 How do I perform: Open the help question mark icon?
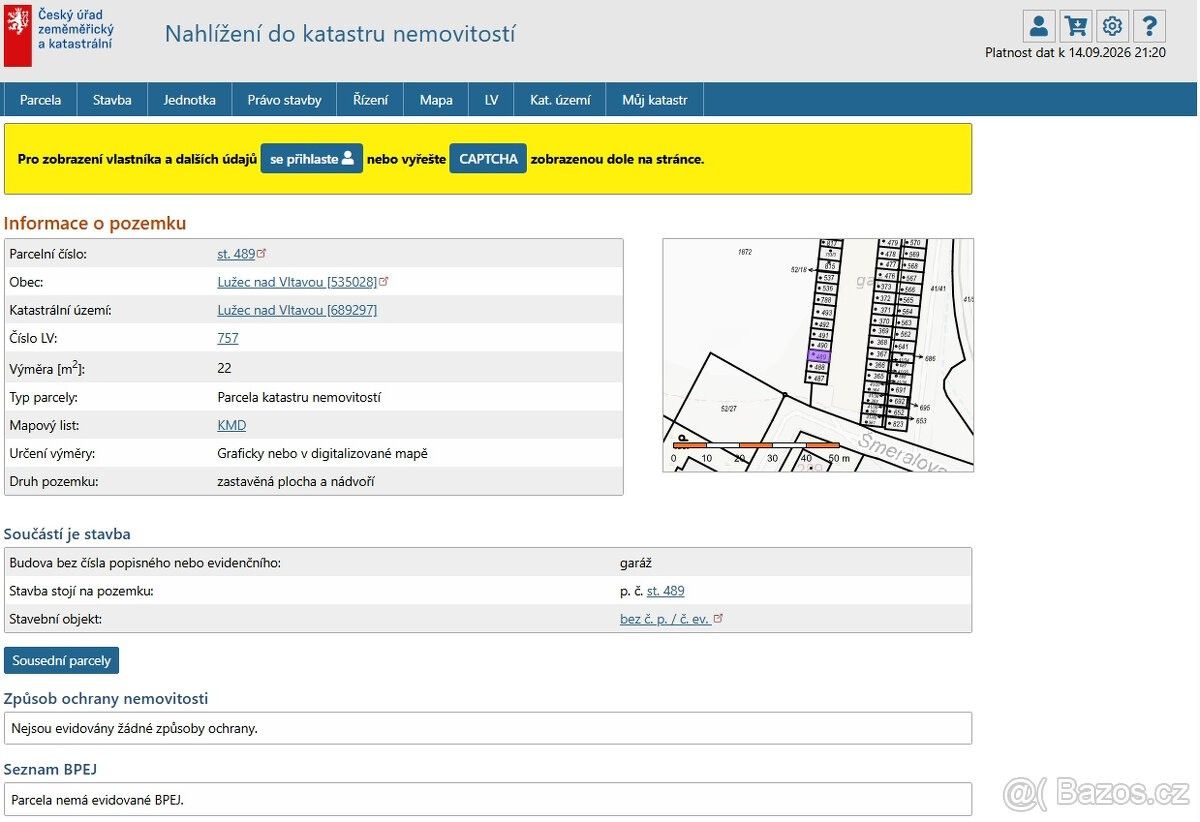[1149, 26]
